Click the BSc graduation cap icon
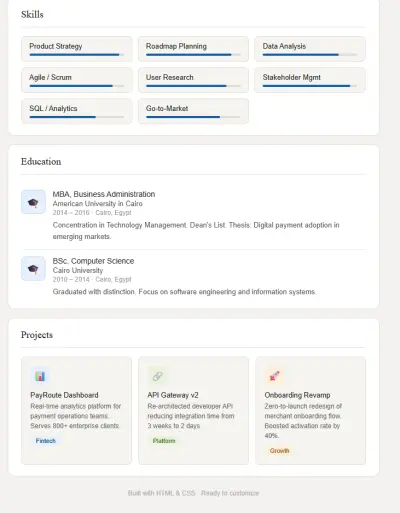Image resolution: width=400 pixels, height=513 pixels. click(x=33, y=268)
